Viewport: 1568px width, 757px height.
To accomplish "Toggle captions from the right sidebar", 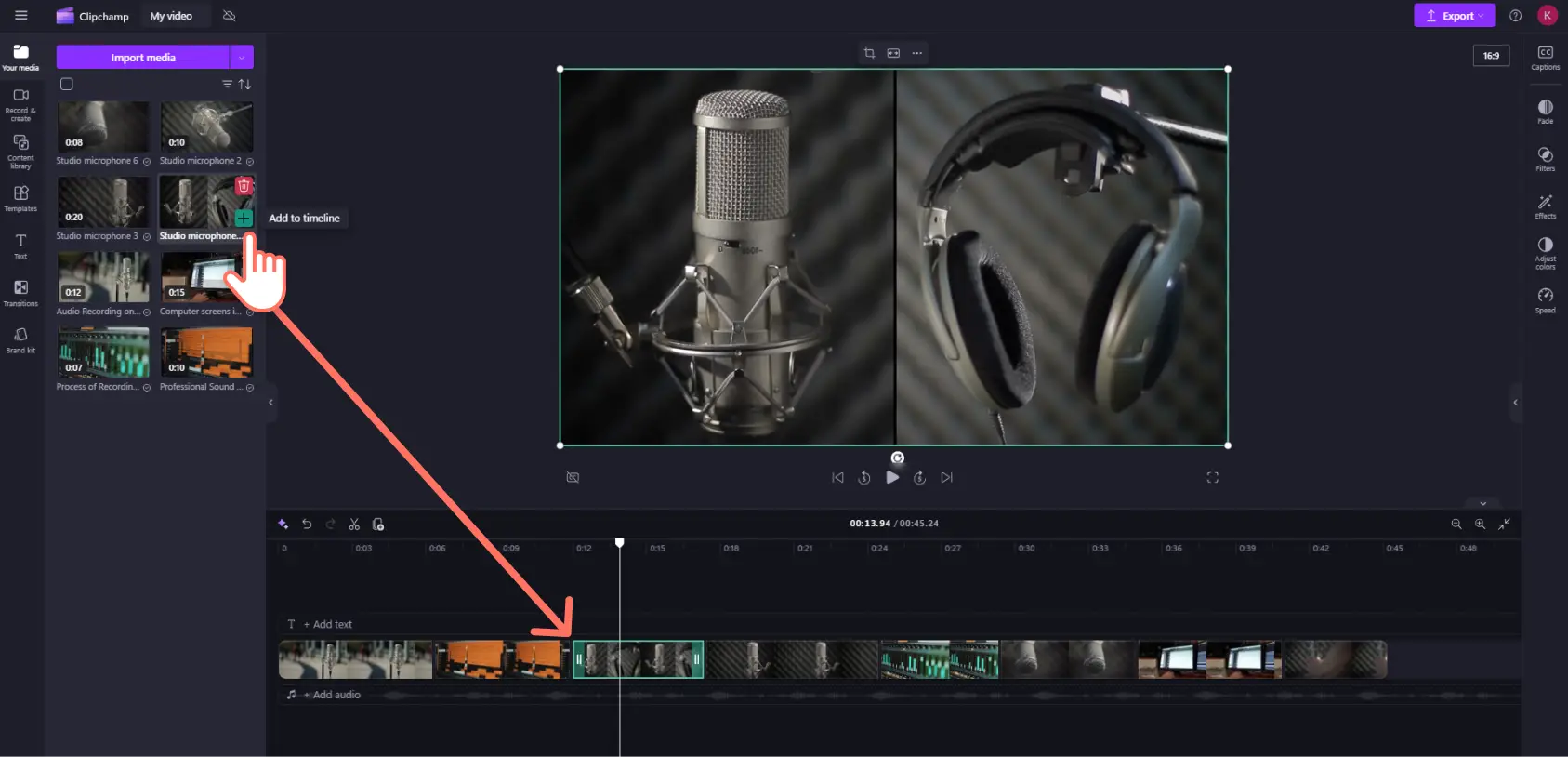I will pos(1545,58).
